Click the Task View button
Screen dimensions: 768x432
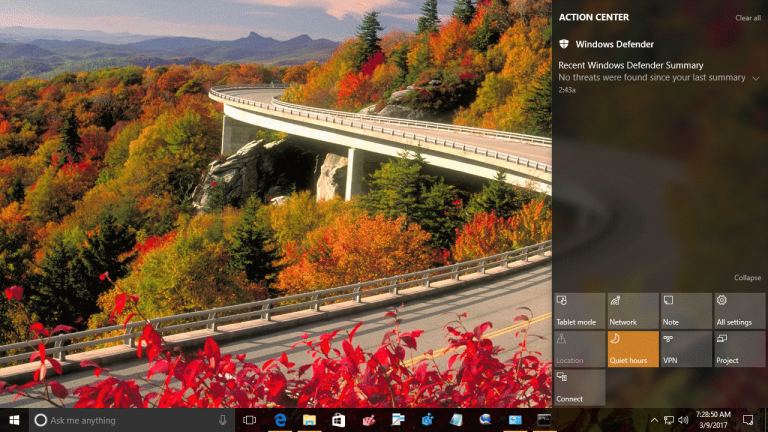point(250,420)
